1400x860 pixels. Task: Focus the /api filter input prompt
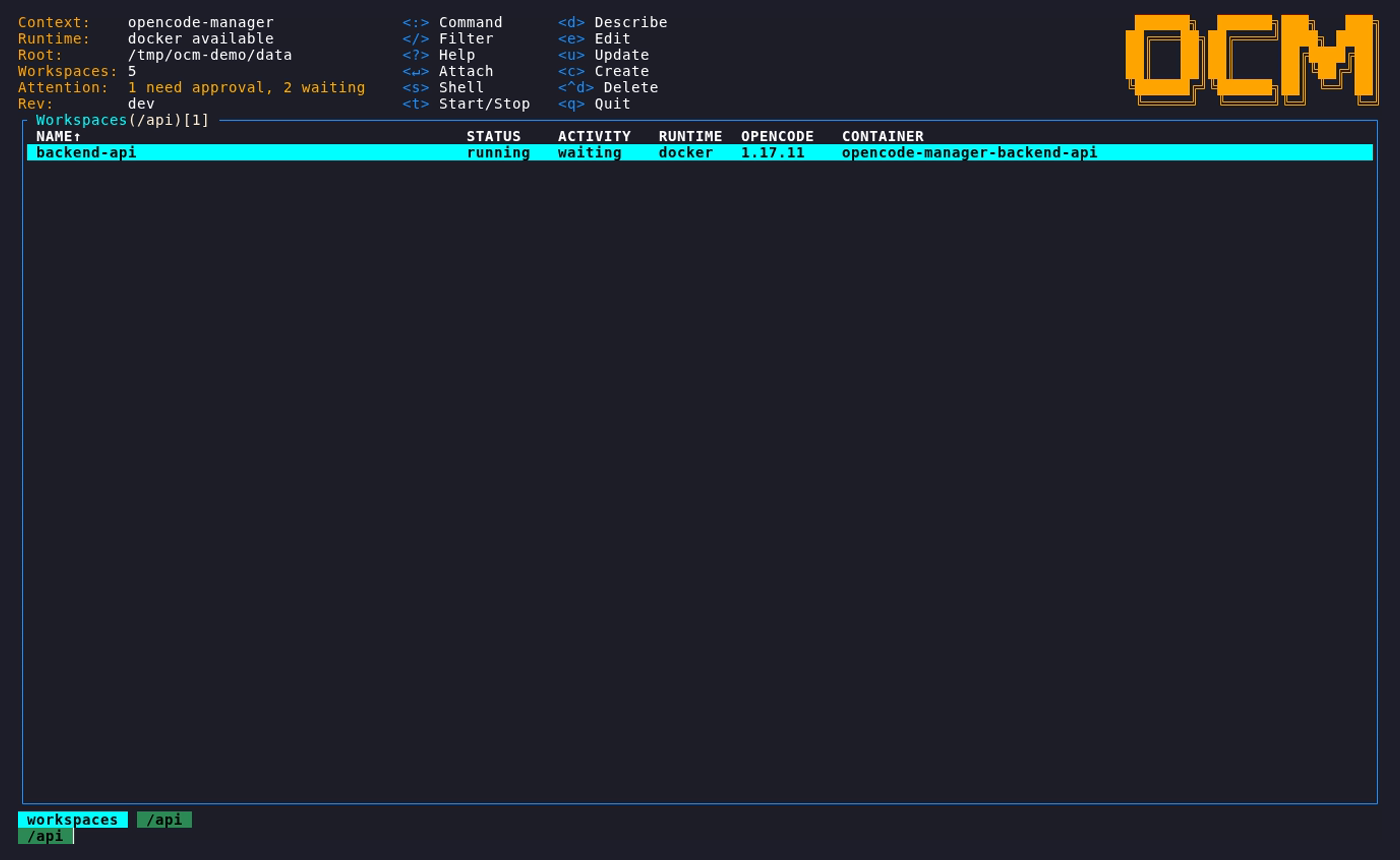coord(45,836)
